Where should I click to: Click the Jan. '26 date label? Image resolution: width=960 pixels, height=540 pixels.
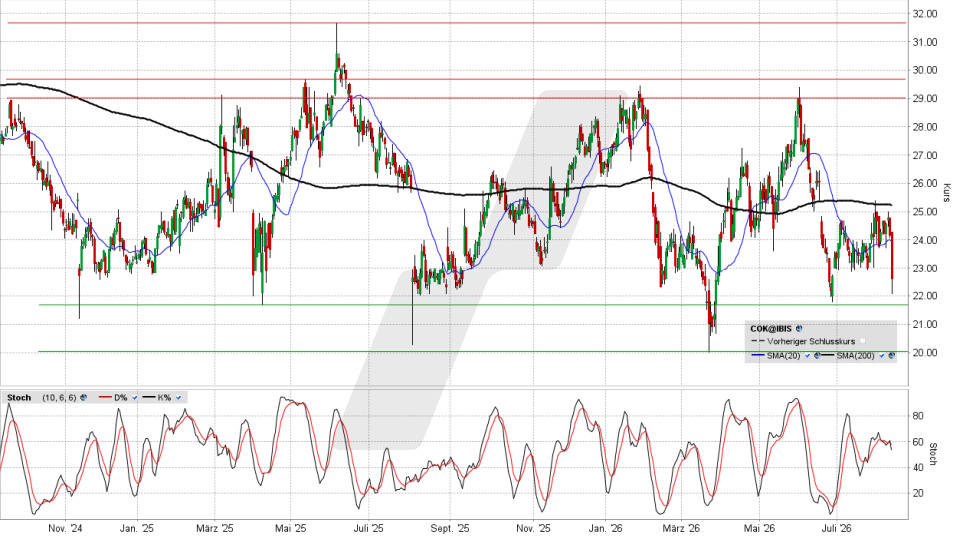coord(606,528)
